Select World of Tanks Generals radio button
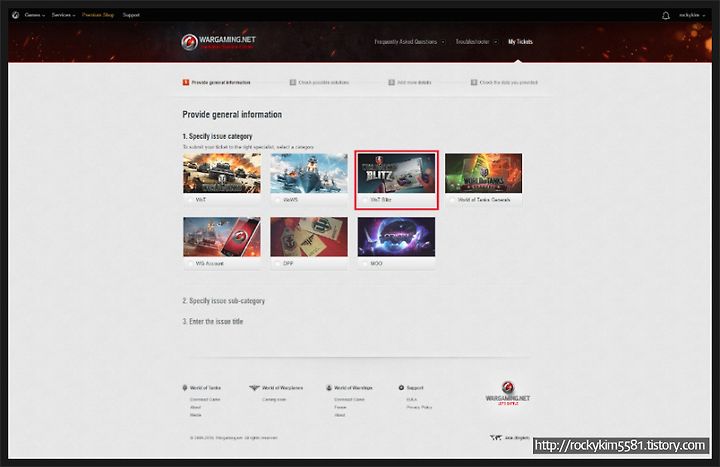This screenshot has width=720, height=467. tap(452, 200)
